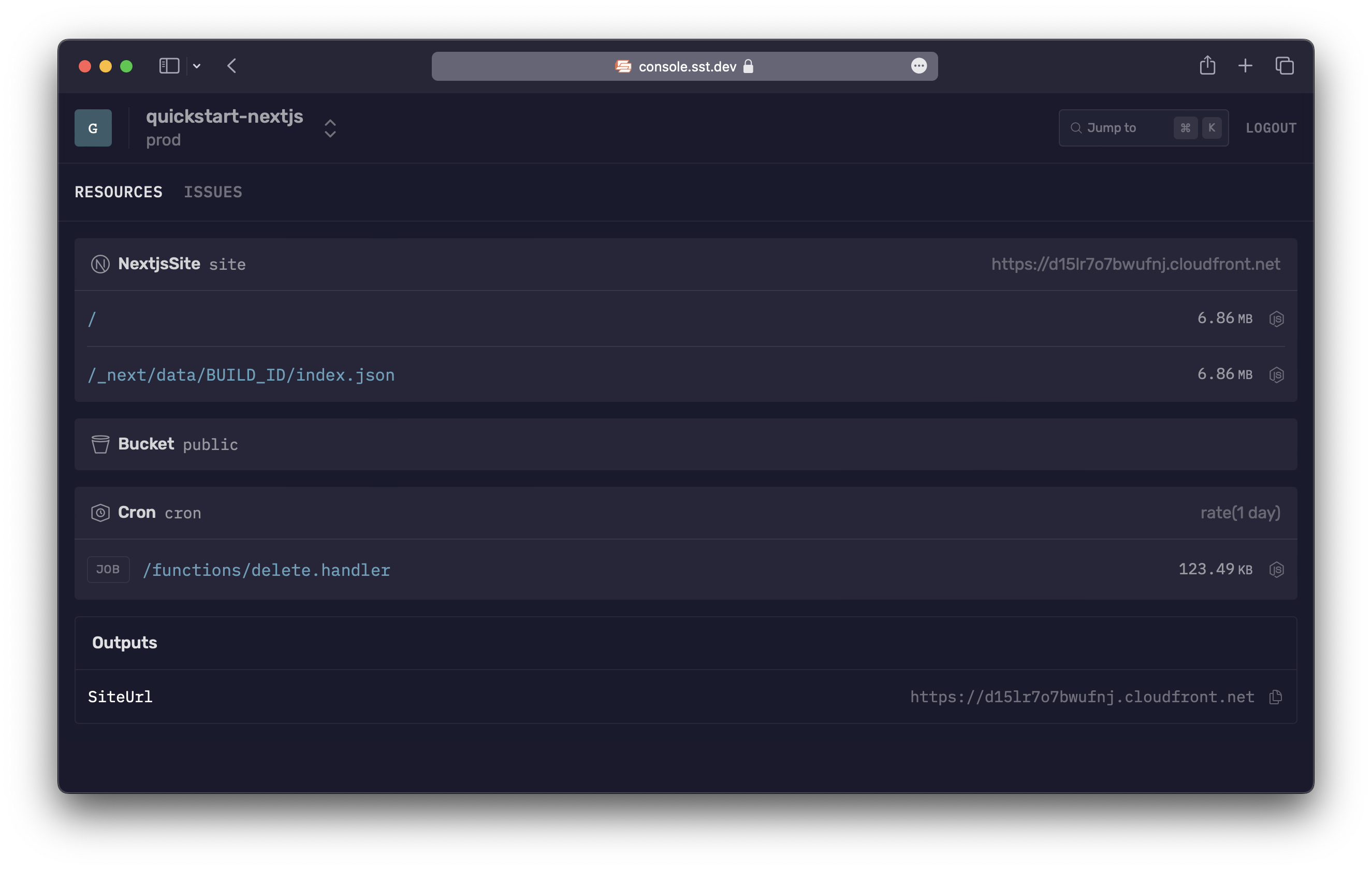Click the Cron resource icon
This screenshot has width=1372, height=870.
(99, 512)
